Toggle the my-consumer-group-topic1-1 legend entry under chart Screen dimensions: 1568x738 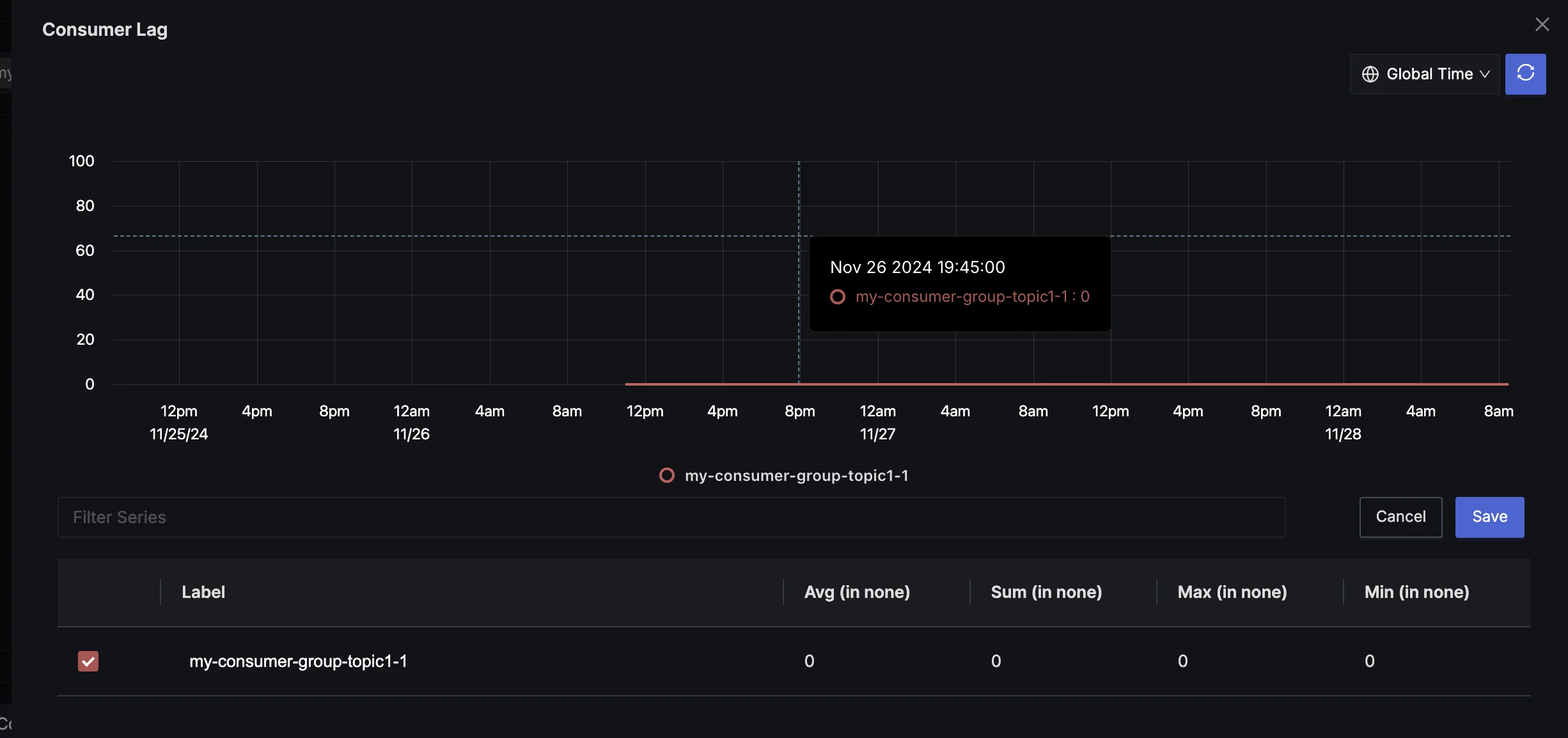point(784,476)
